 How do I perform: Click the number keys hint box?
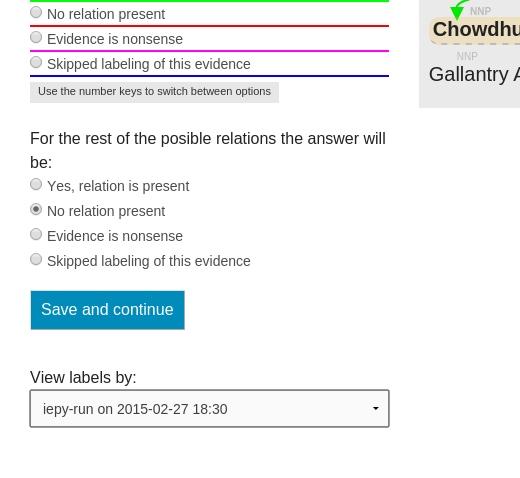click(x=154, y=92)
